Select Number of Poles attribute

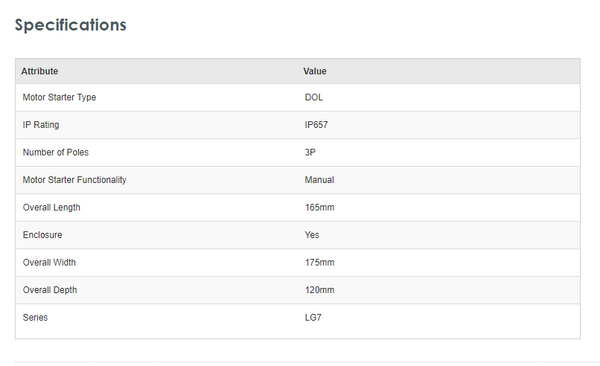click(56, 152)
